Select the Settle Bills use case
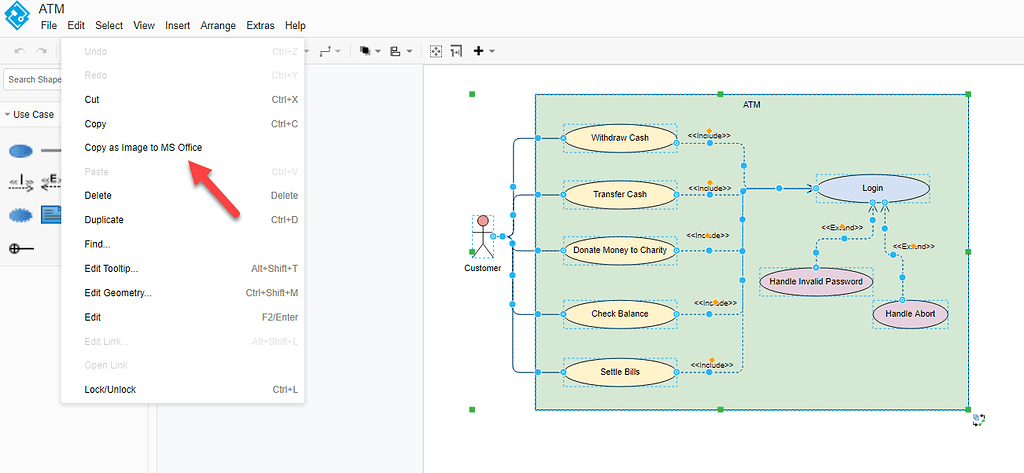The width and height of the screenshot is (1024, 473). click(x=620, y=372)
